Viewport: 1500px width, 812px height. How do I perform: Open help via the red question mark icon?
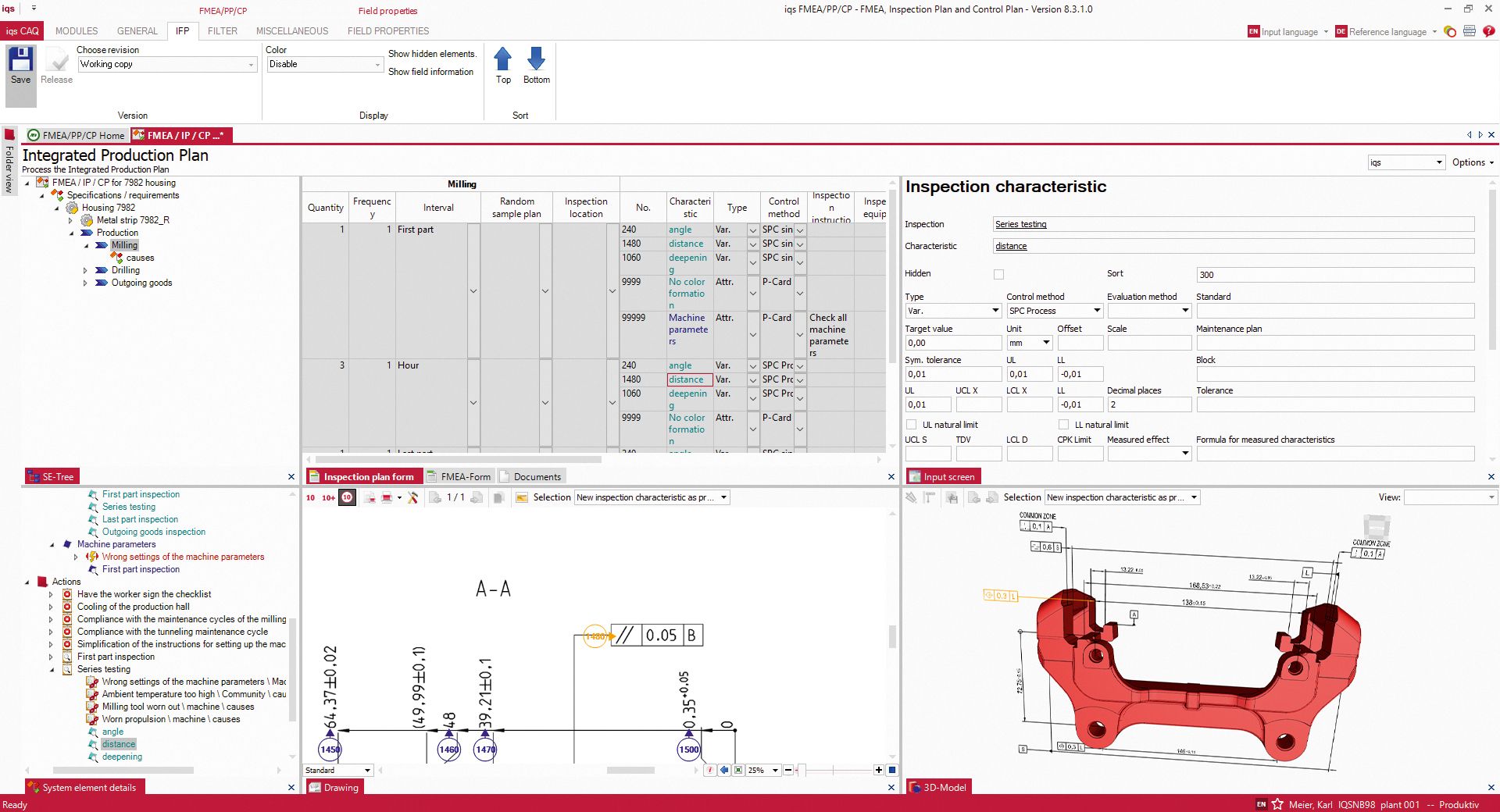pos(1489,32)
